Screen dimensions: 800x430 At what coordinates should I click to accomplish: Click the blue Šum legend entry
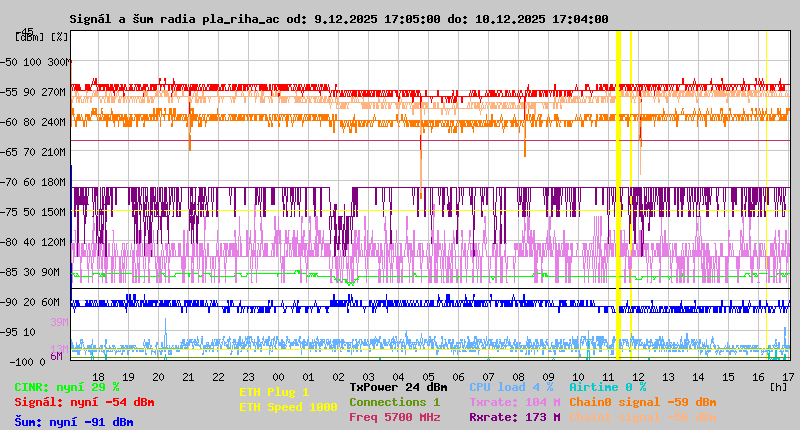click(x=73, y=422)
